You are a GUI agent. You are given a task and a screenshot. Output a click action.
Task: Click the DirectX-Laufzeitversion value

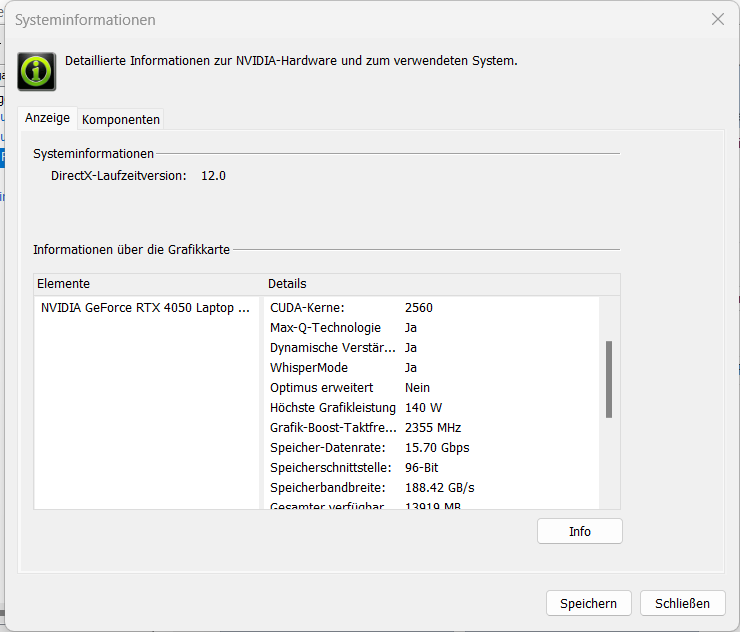(214, 176)
